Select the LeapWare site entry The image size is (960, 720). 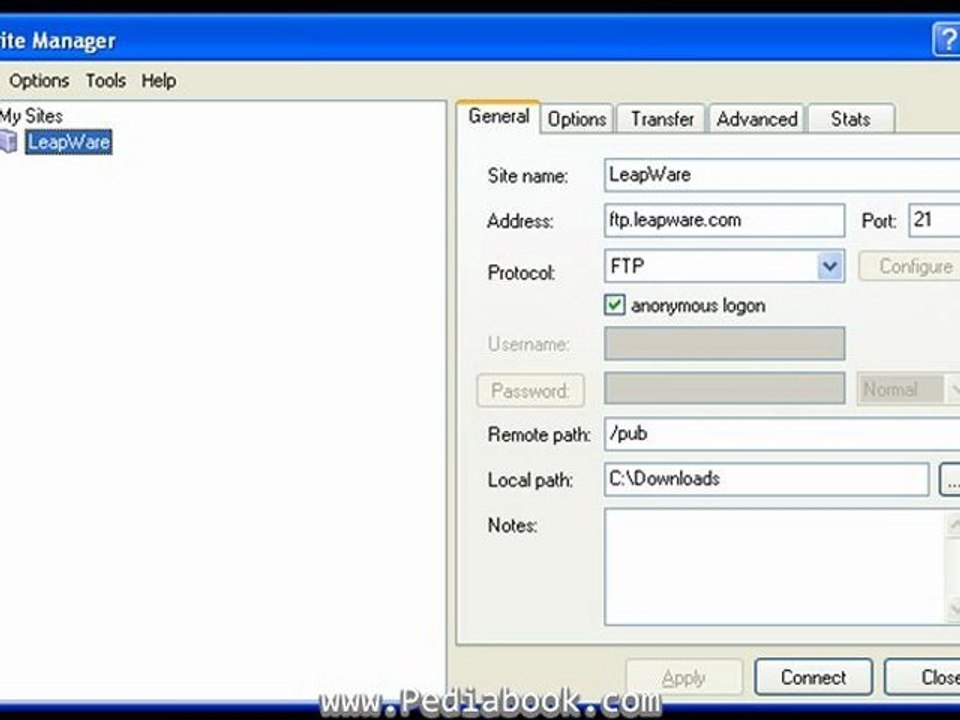(x=69, y=142)
